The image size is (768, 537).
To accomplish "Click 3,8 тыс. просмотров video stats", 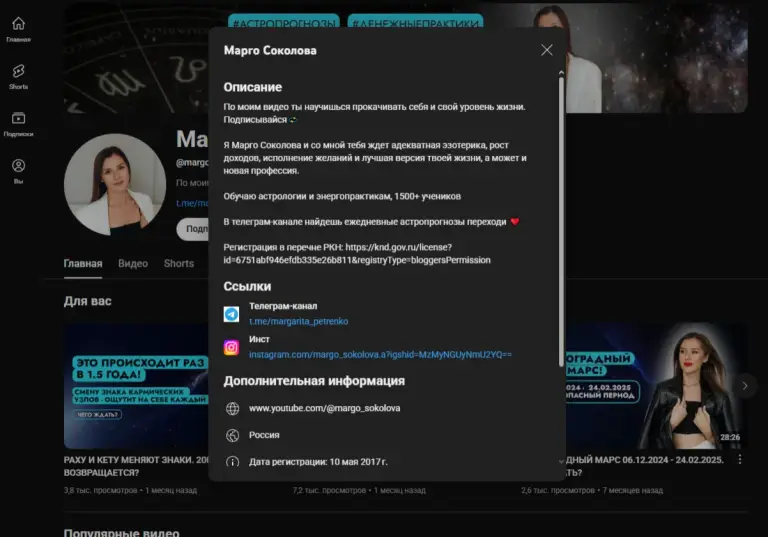I will click(x=100, y=490).
